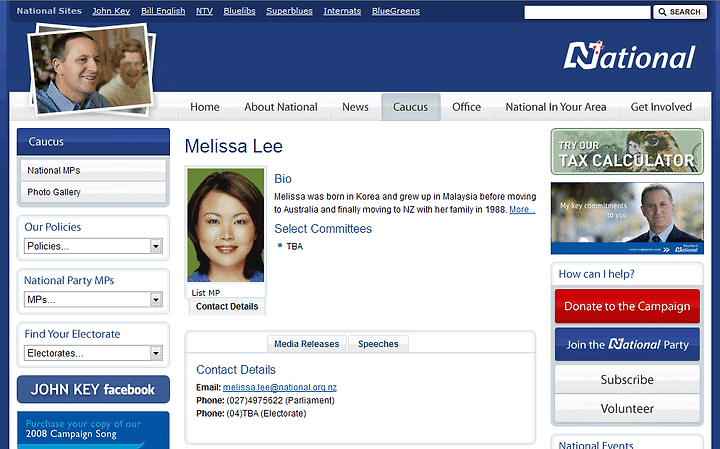Go to the NTV site link

click(204, 11)
